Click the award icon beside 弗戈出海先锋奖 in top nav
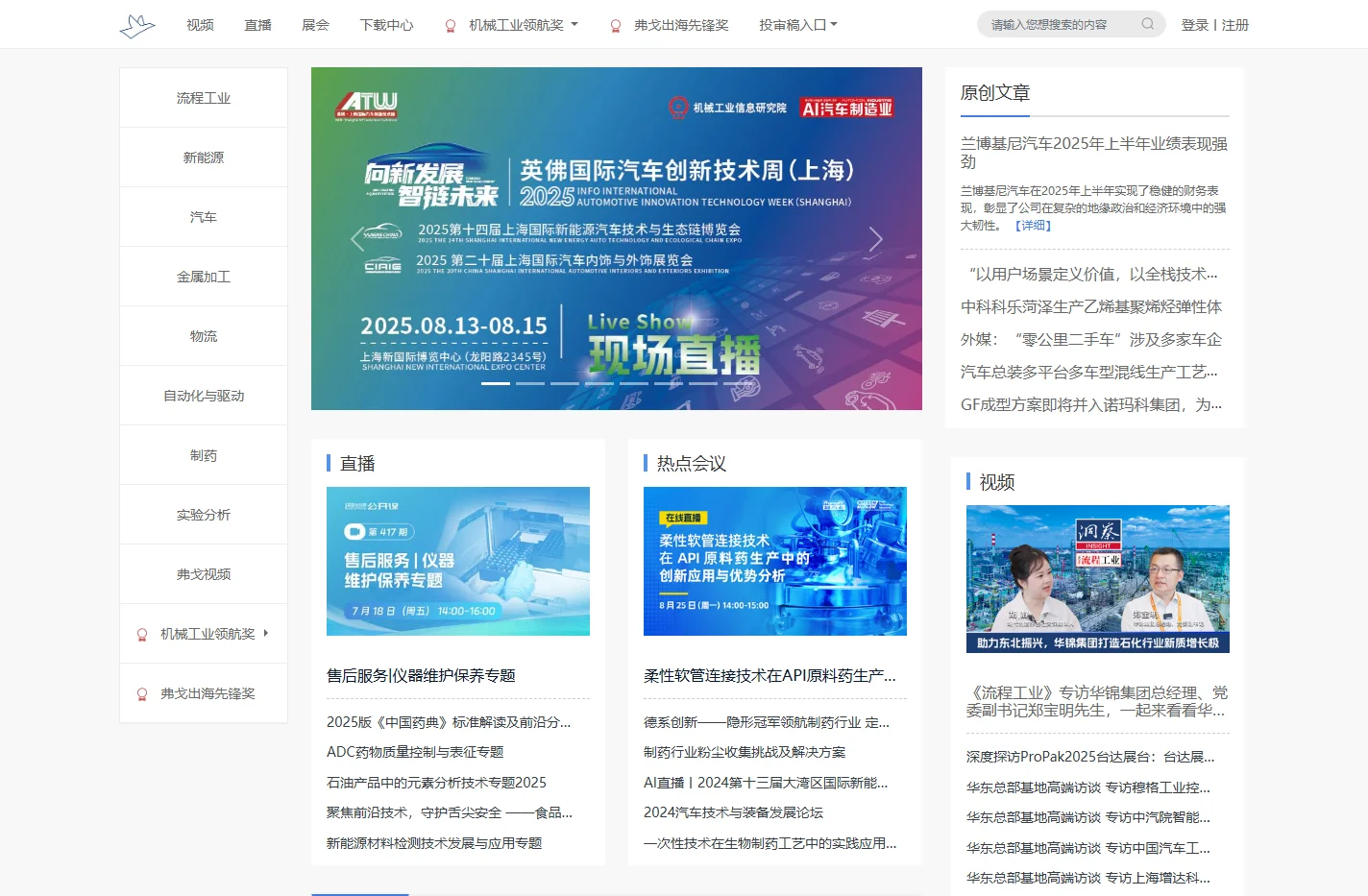 616,26
